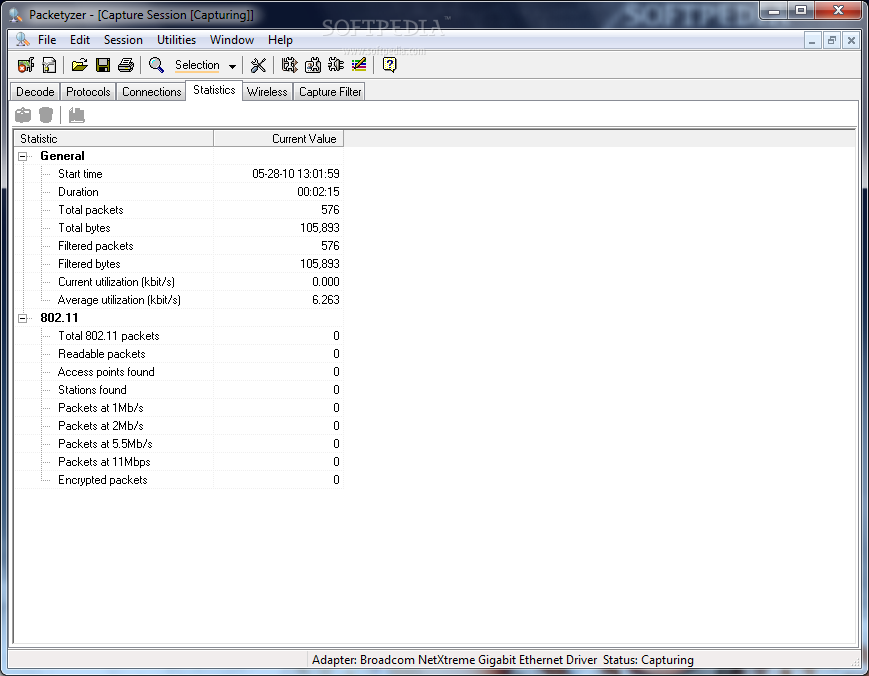The width and height of the screenshot is (869, 676).
Task: Select the Total bytes row
Action: [178, 228]
